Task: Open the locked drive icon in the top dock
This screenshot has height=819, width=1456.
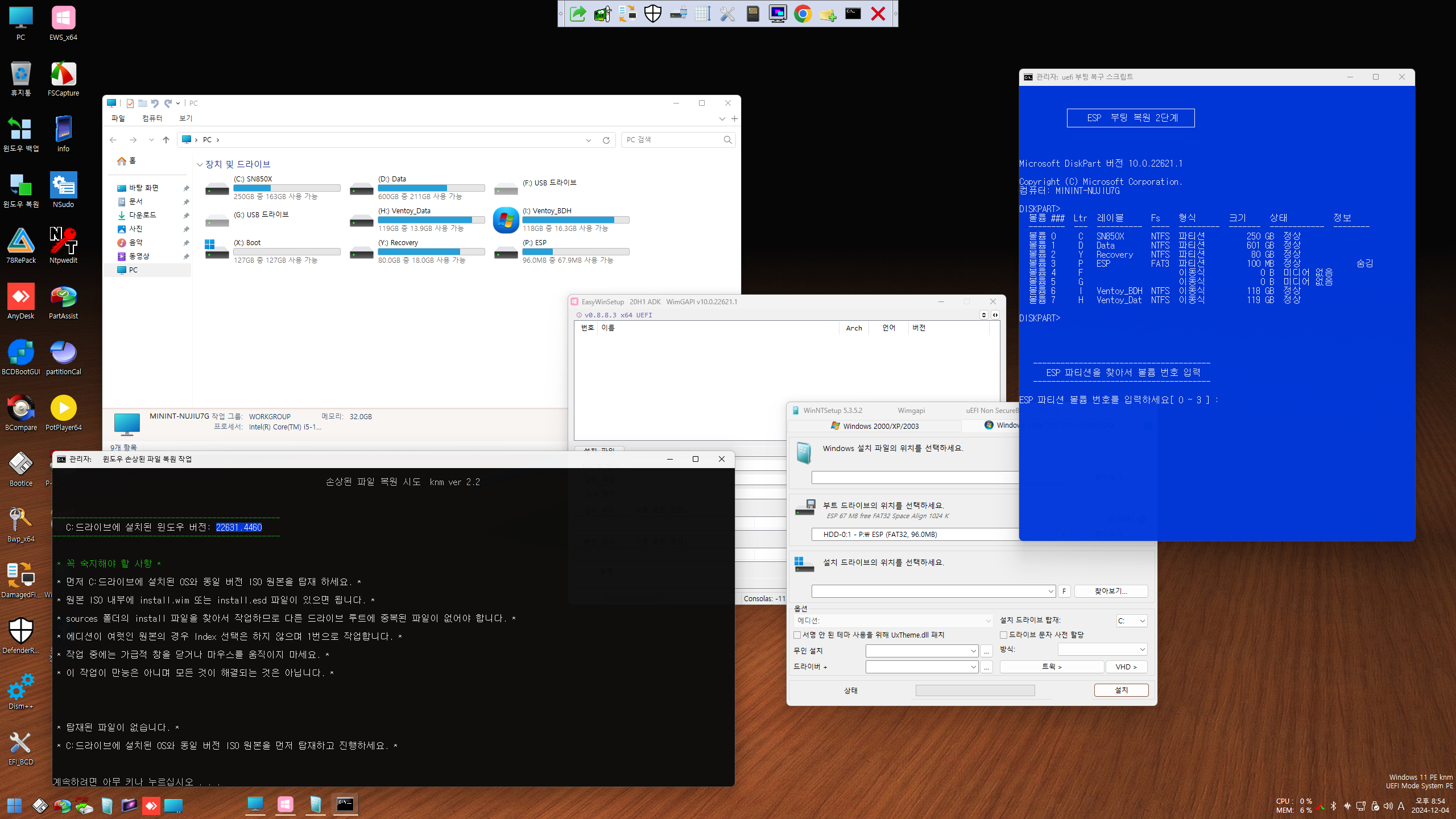Action: 678,14
